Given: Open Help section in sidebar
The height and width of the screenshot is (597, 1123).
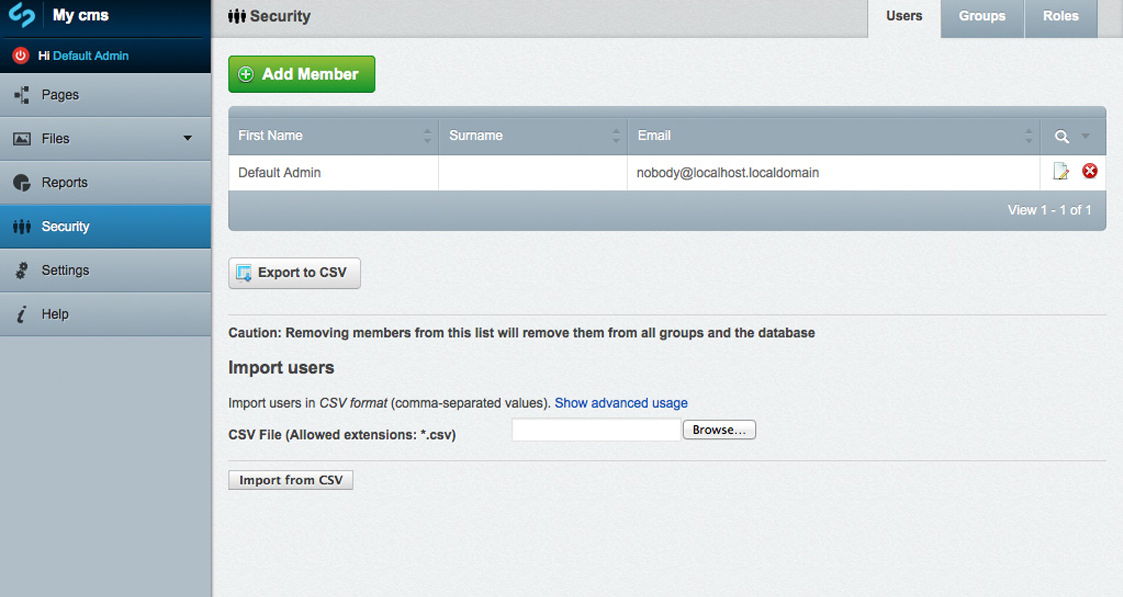Looking at the screenshot, I should (x=105, y=314).
